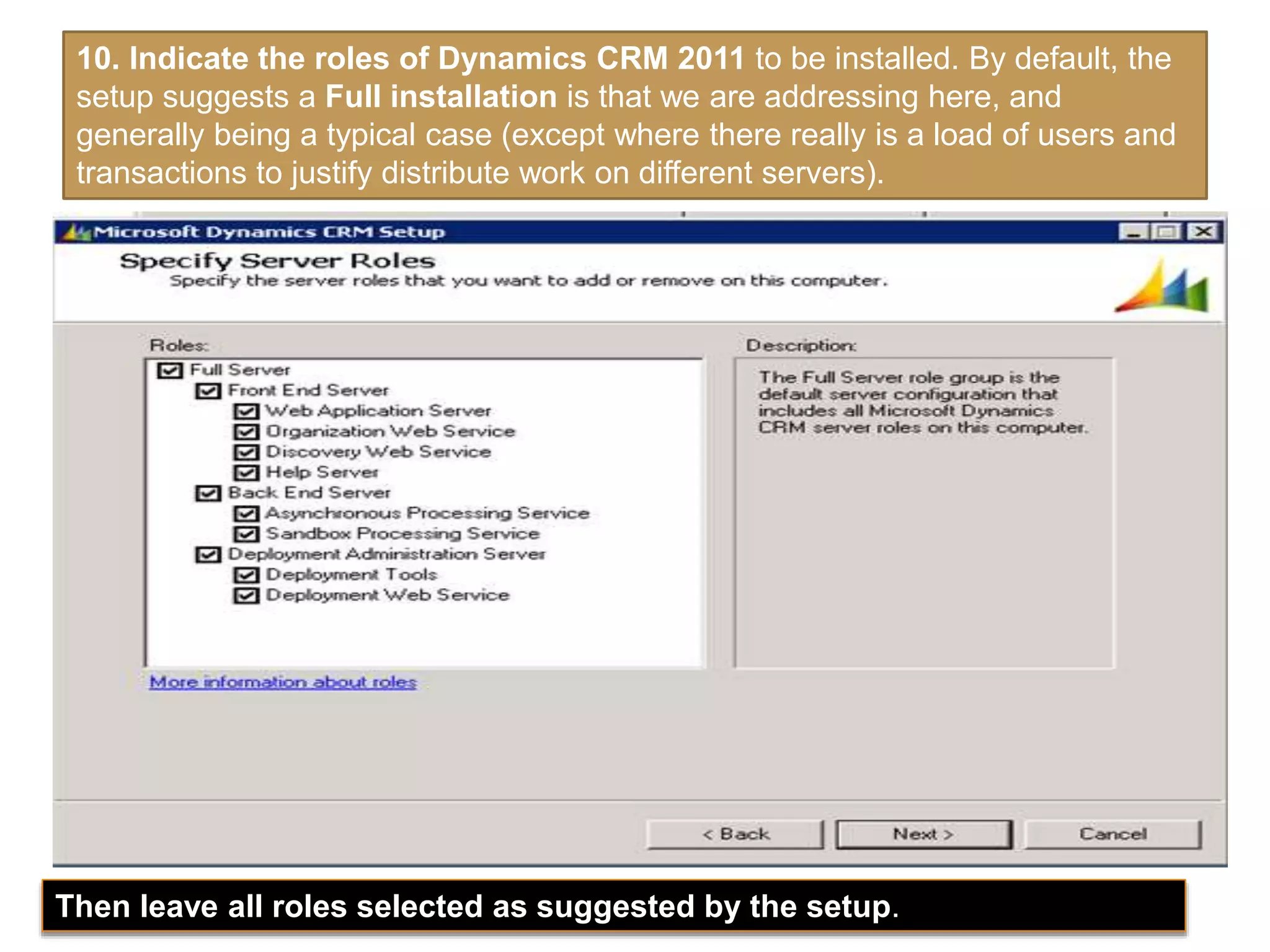Select the Back End Server label
Viewport: 1270px width, 952px height.
click(309, 493)
